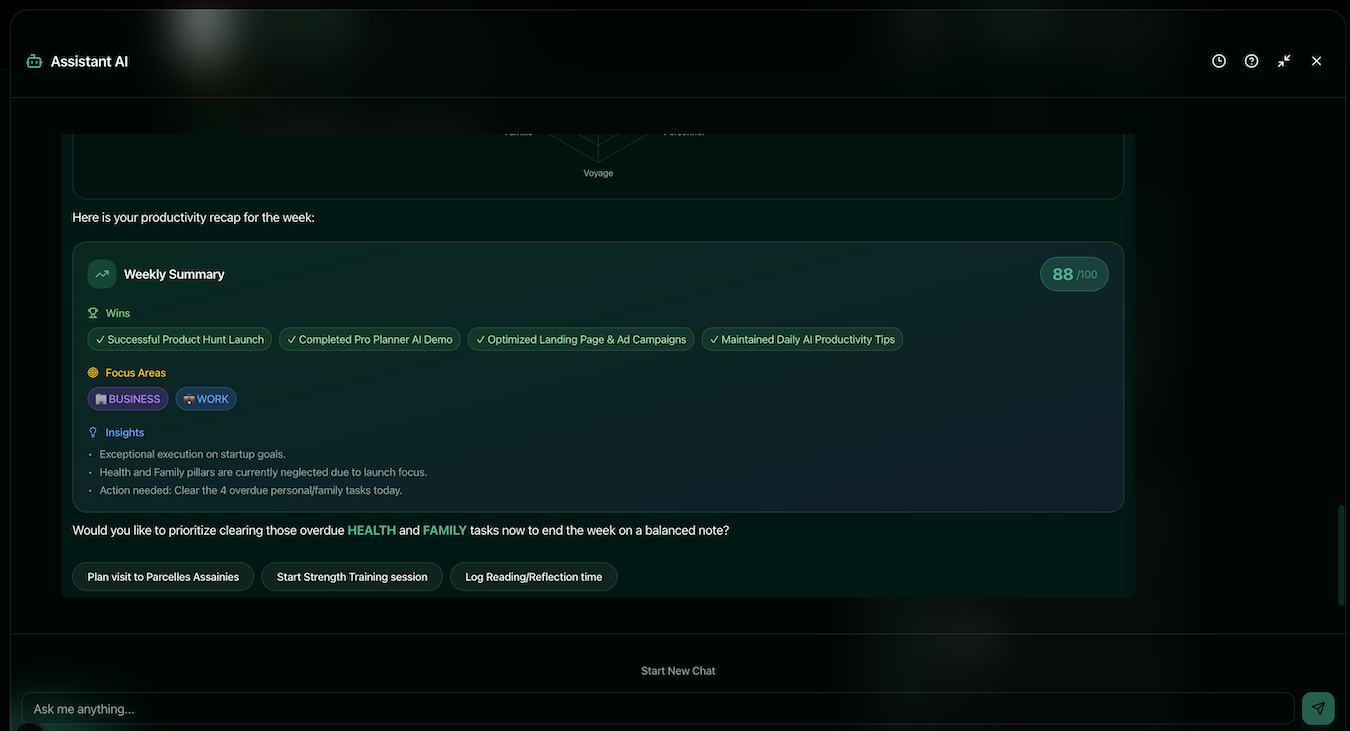Click Plan visit to Parcelles Assainies

point(163,577)
